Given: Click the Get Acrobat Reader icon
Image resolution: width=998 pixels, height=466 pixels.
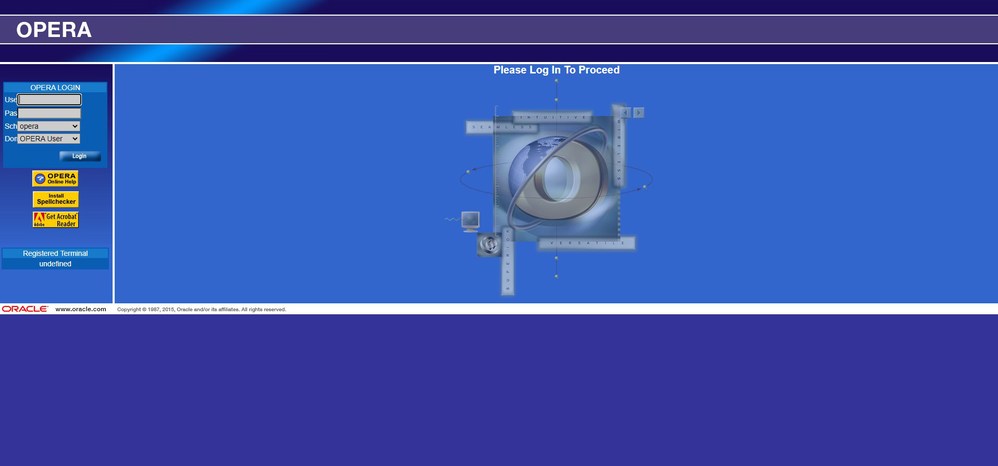Looking at the screenshot, I should (55, 219).
